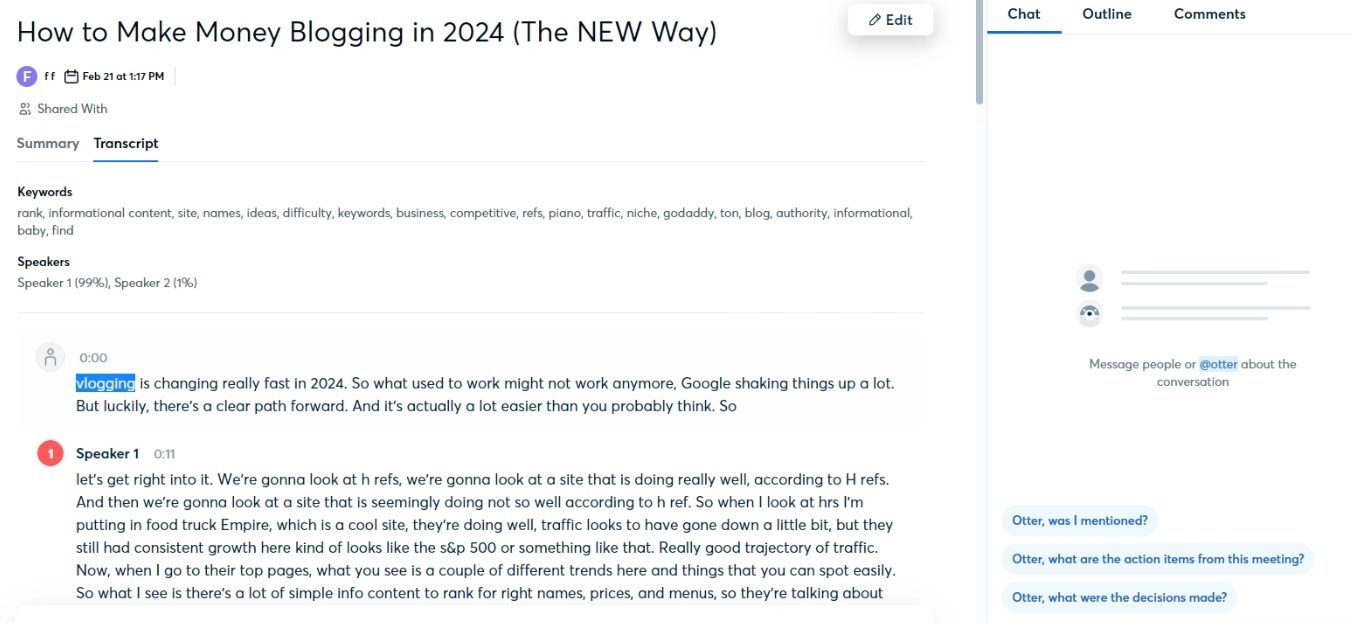
Task: Click the 0:11 timestamp next to Speaker 1
Action: pos(164,454)
